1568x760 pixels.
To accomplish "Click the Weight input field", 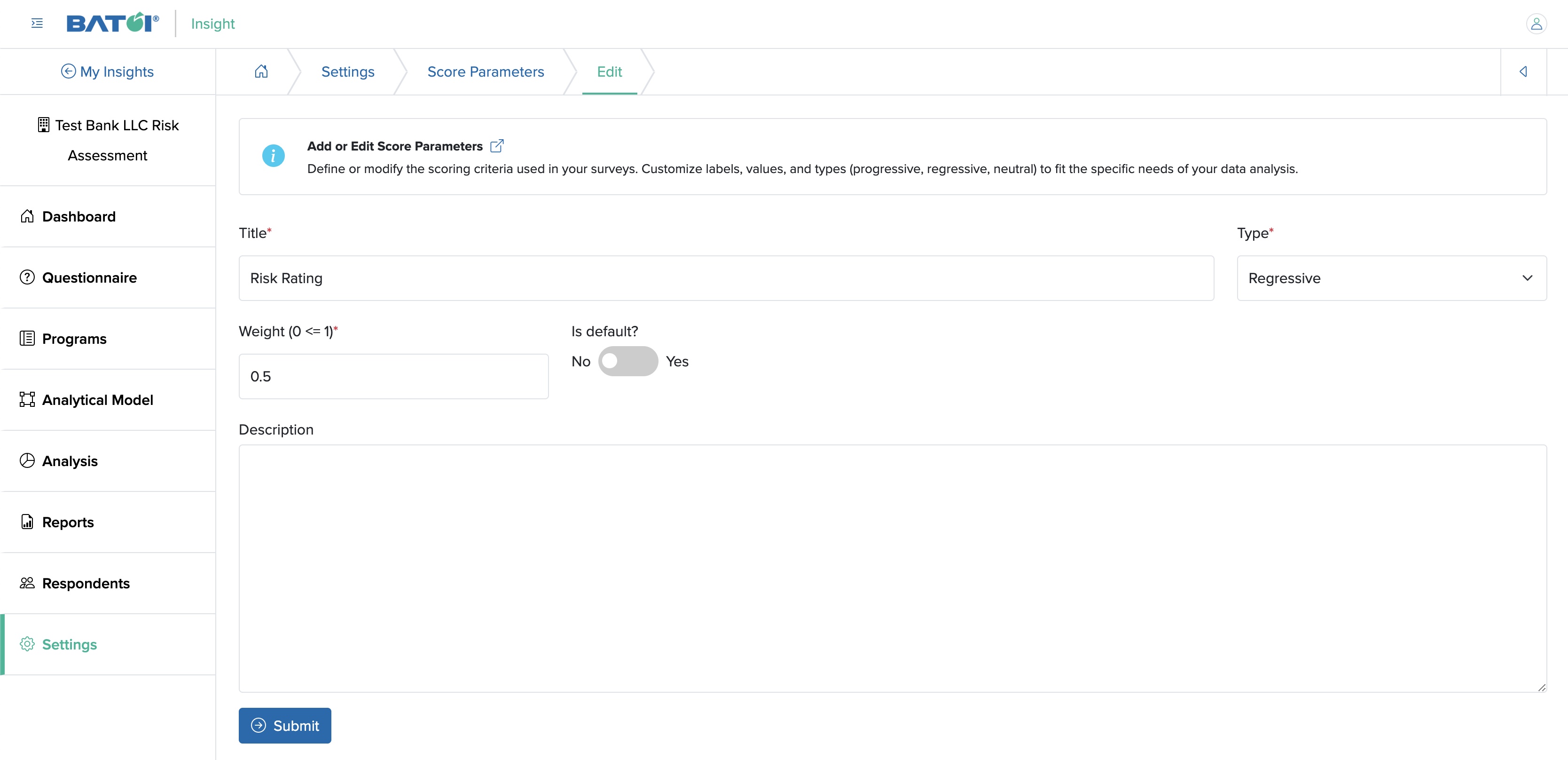I will (x=393, y=376).
